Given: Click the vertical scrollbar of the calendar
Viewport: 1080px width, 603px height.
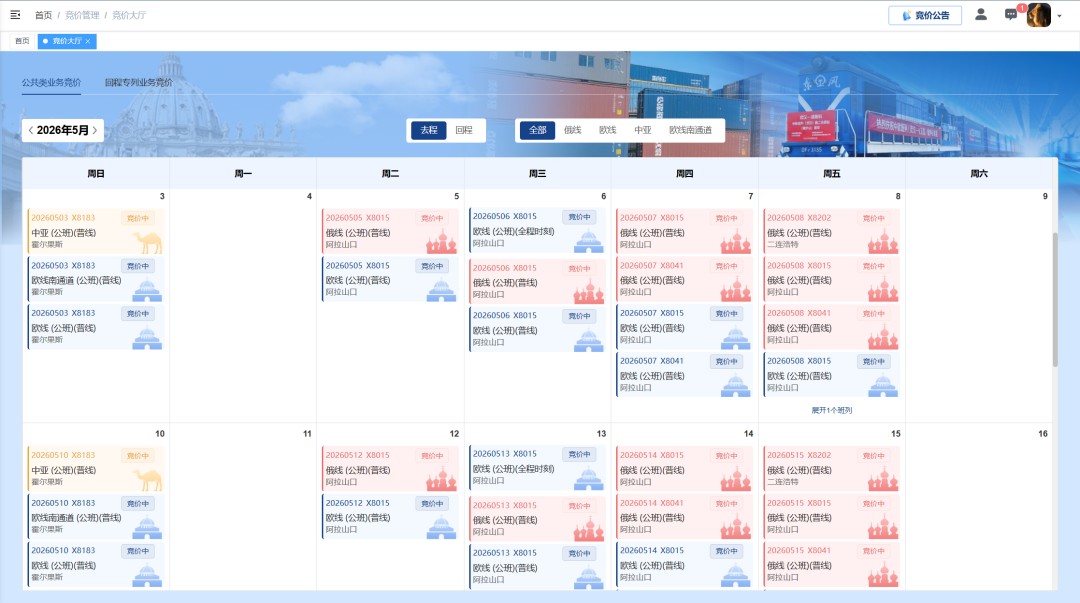Looking at the screenshot, I should pos(1054,300).
